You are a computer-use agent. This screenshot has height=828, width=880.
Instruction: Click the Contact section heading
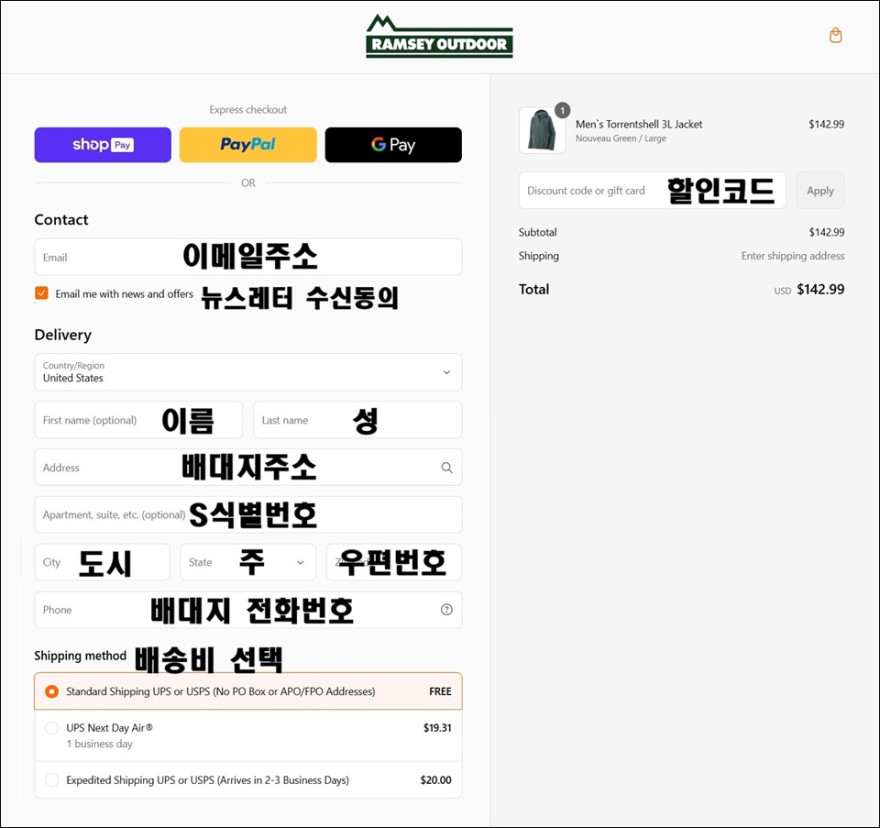[61, 219]
